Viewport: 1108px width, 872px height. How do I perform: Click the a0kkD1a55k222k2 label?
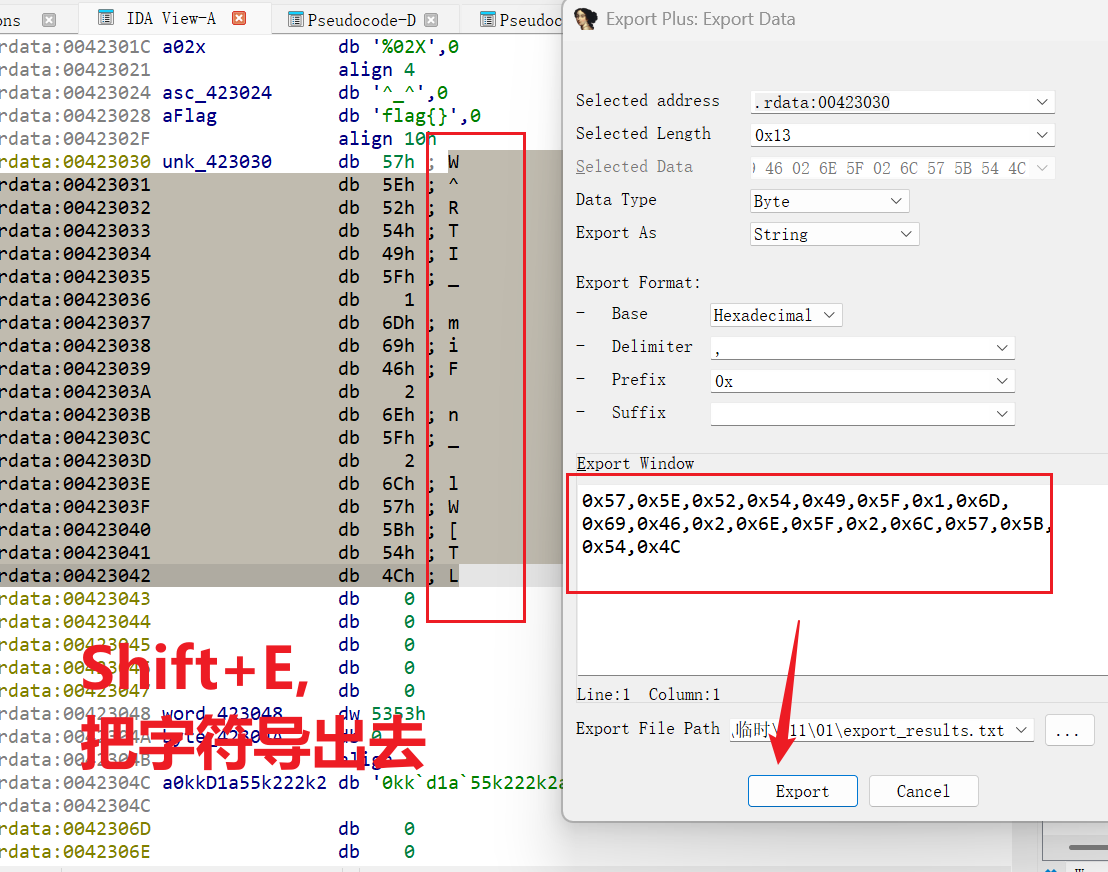(244, 783)
